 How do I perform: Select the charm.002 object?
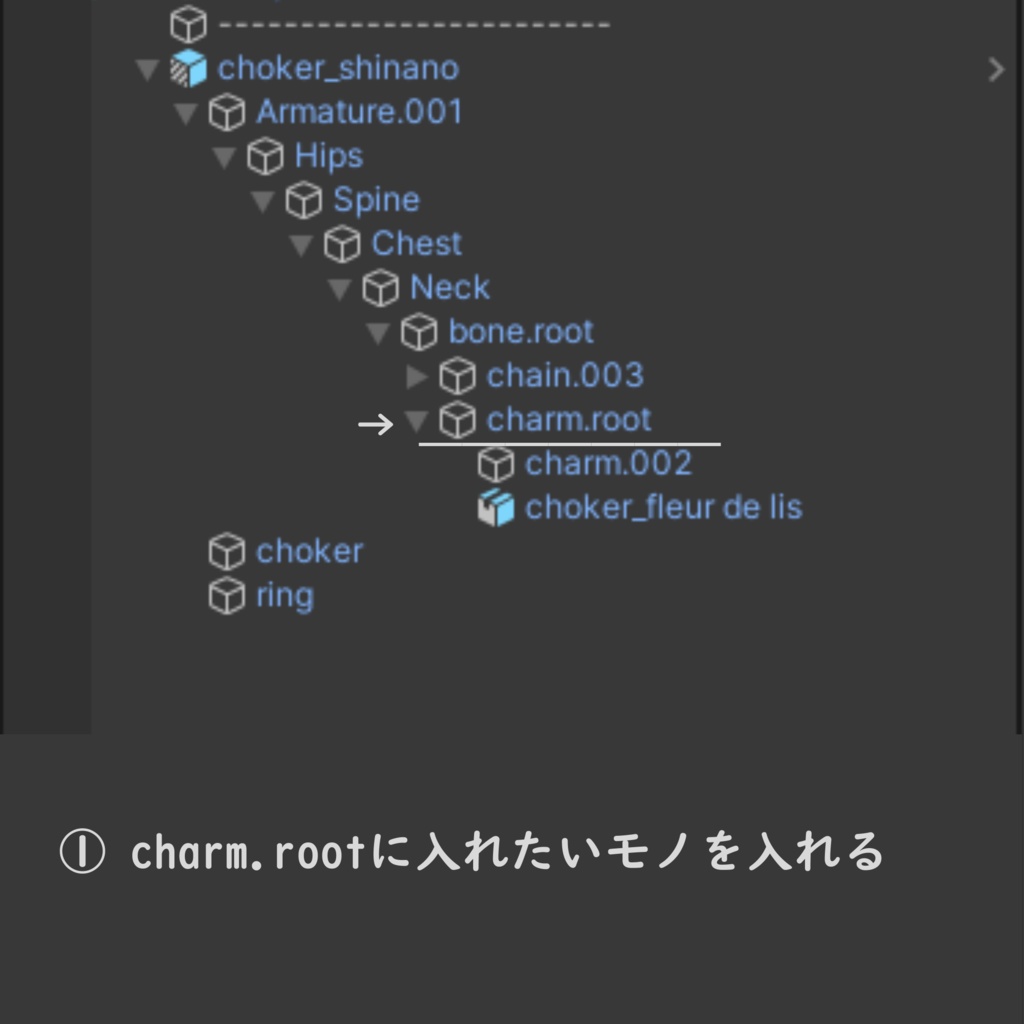point(608,463)
